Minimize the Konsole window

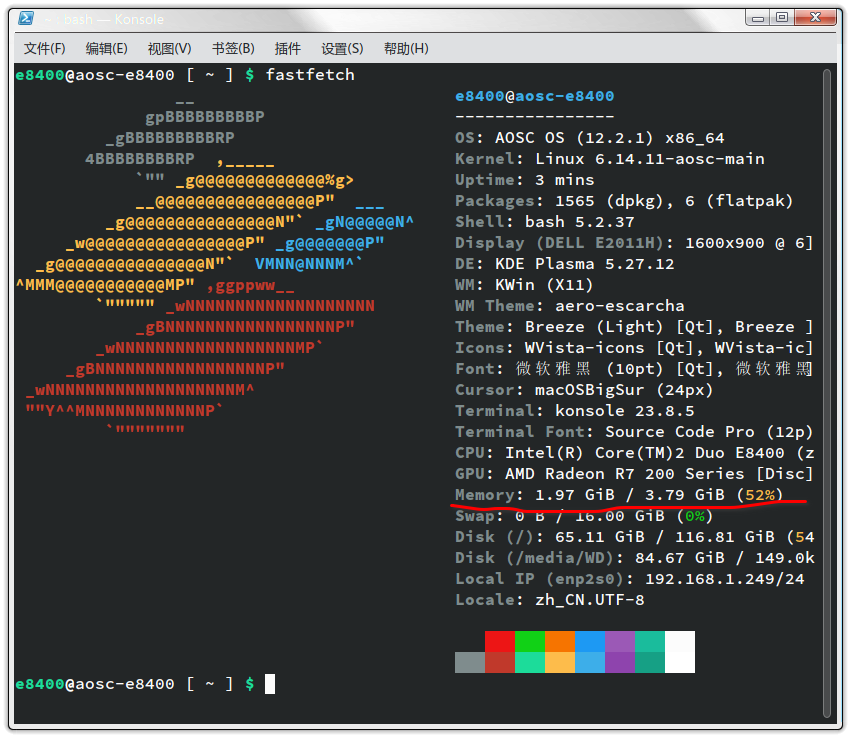758,18
